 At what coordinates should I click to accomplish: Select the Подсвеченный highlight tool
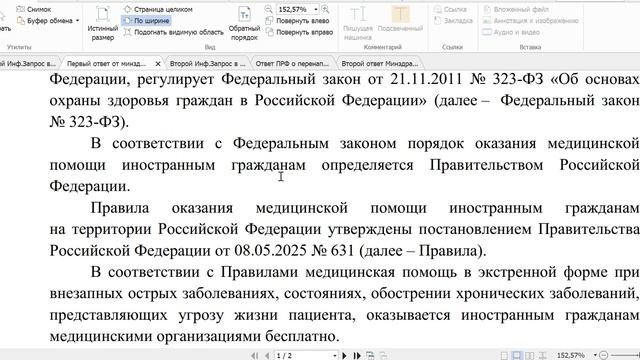tap(400, 20)
